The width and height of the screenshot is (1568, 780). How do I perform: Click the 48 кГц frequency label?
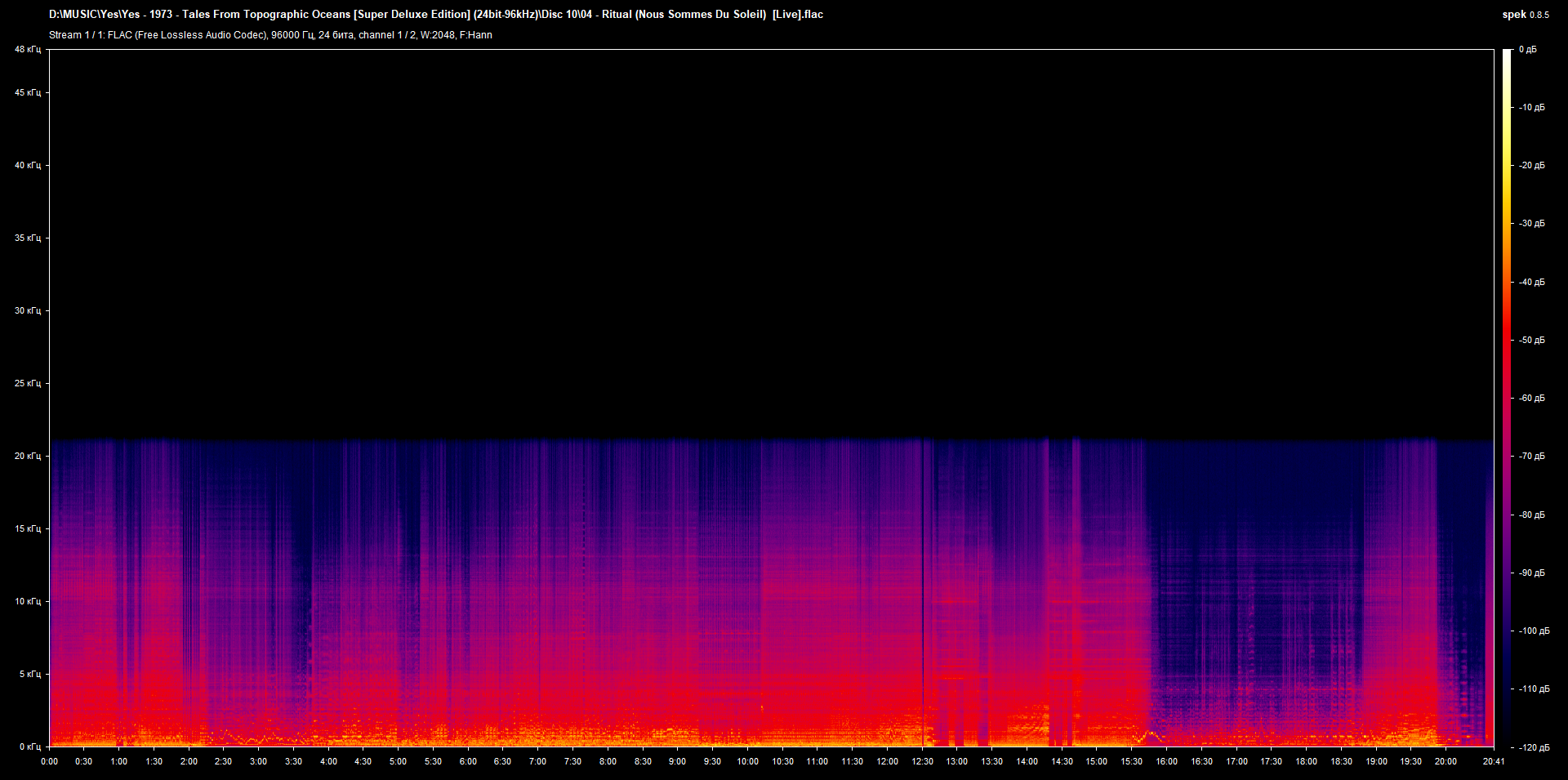tap(28, 50)
